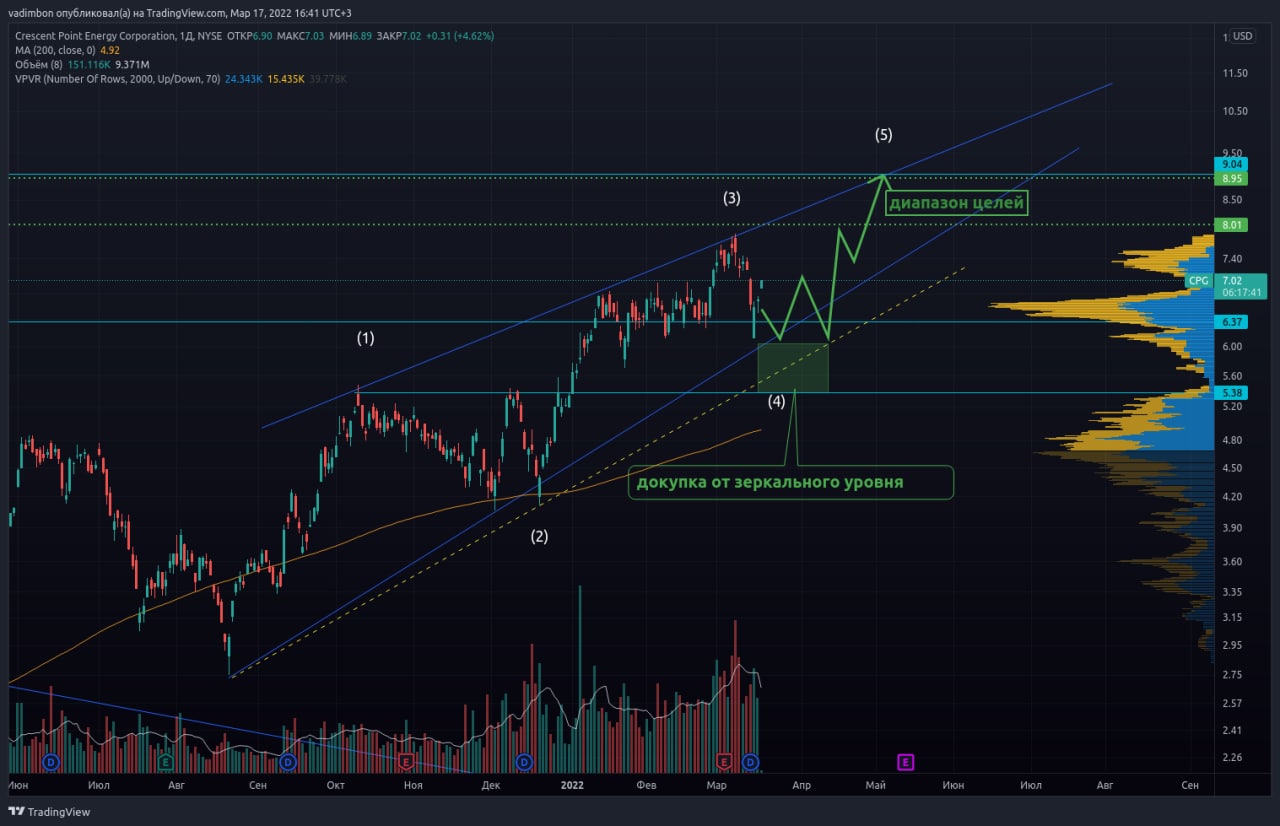Select the 9.04 price level label
This screenshot has height=826, width=1280.
pyautogui.click(x=1231, y=164)
